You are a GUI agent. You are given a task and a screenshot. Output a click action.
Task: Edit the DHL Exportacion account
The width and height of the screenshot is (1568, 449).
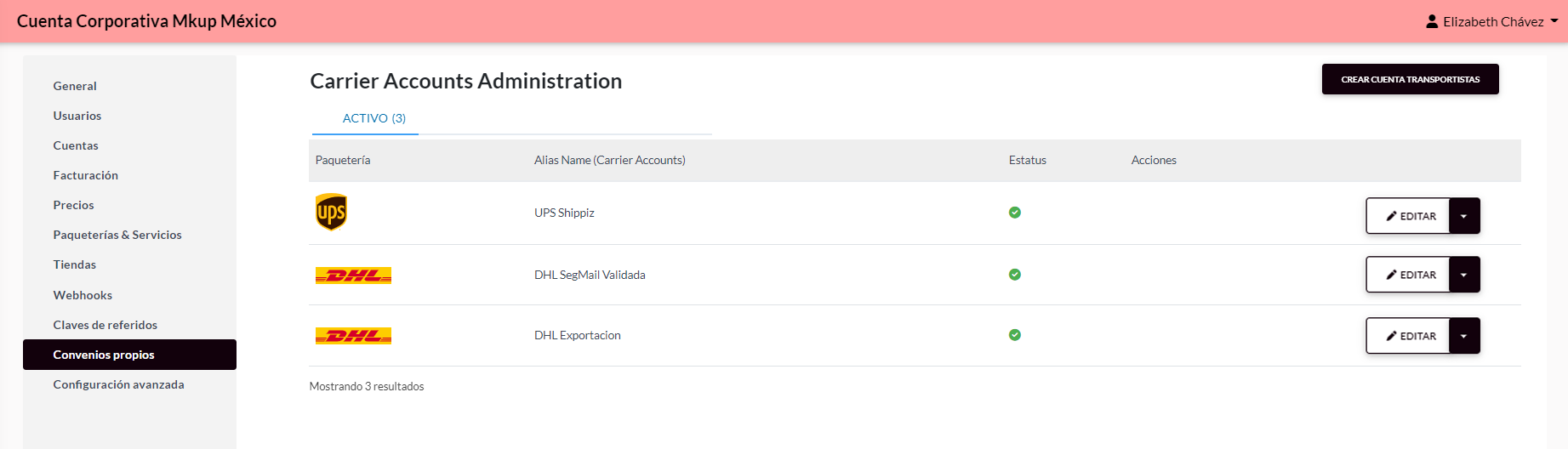1408,336
